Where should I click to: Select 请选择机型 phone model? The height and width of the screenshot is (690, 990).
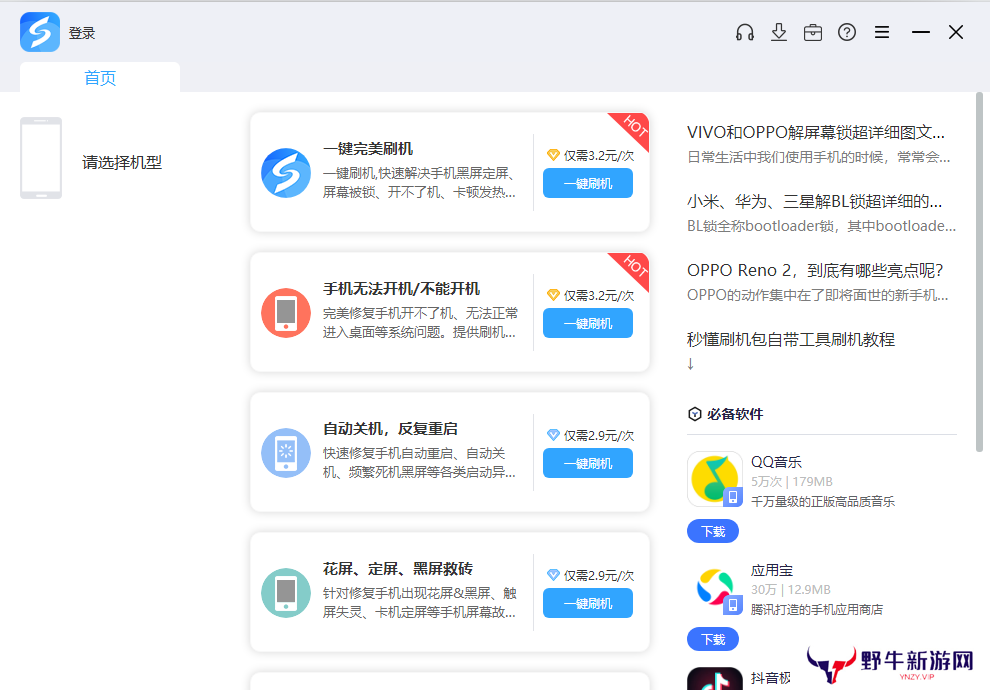[122, 162]
